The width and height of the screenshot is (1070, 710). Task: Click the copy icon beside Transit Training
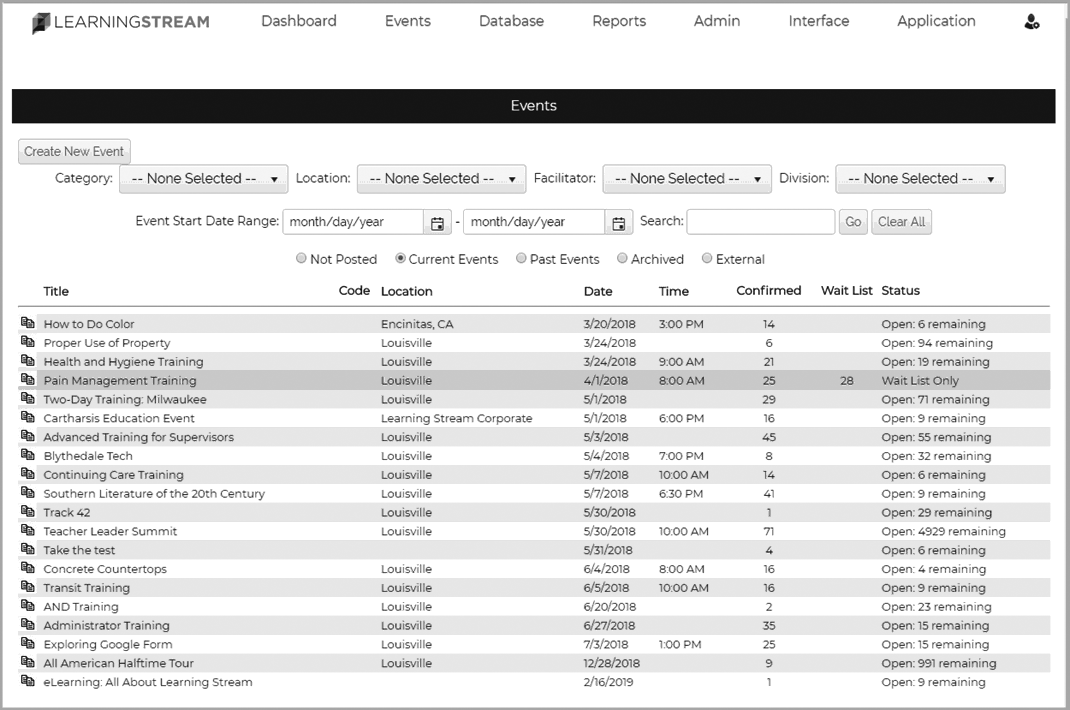pyautogui.click(x=27, y=586)
